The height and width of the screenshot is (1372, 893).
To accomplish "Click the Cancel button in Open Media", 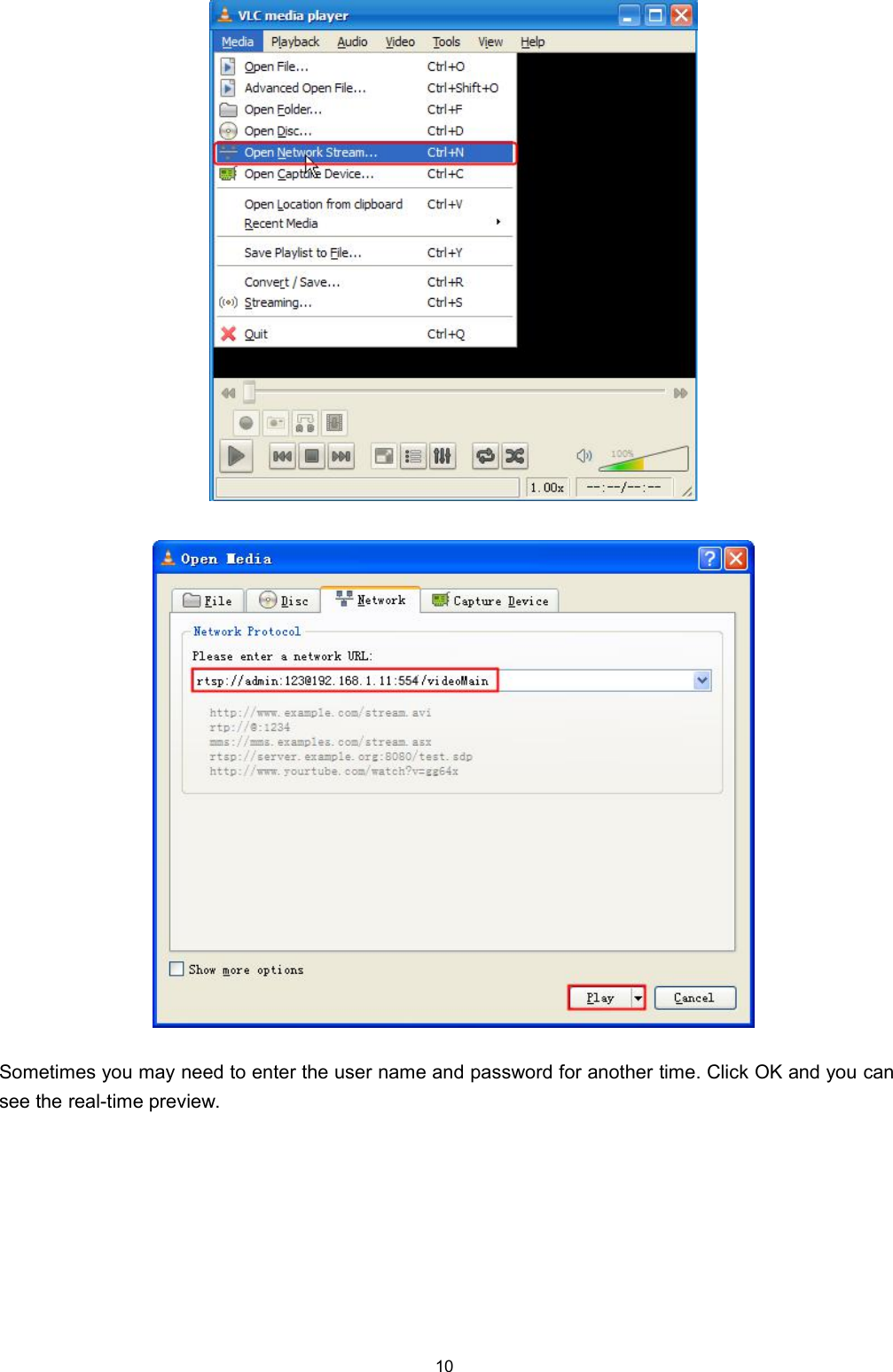I will click(x=694, y=997).
